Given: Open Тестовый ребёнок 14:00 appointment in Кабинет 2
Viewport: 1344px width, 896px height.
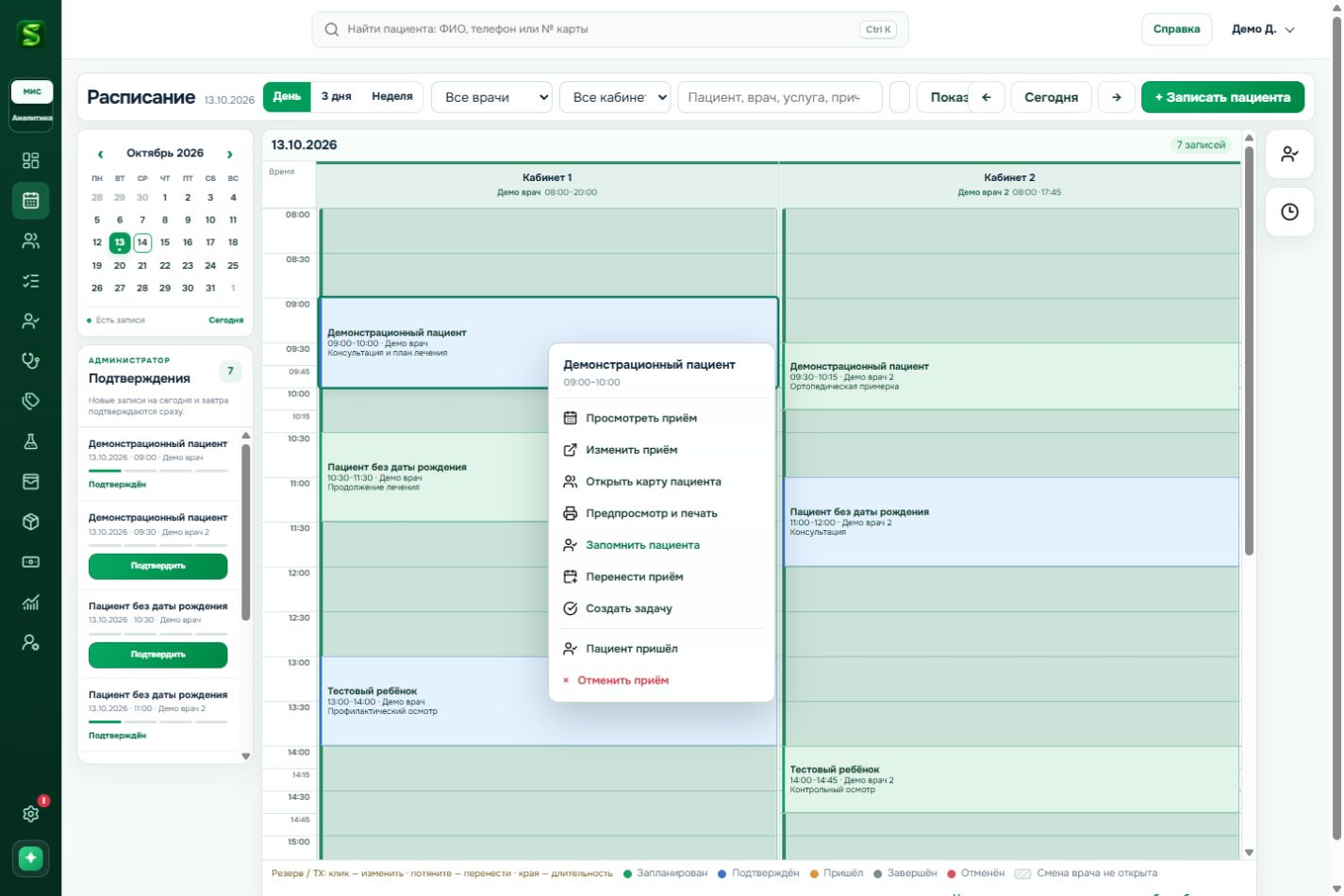Looking at the screenshot, I should (x=1011, y=780).
